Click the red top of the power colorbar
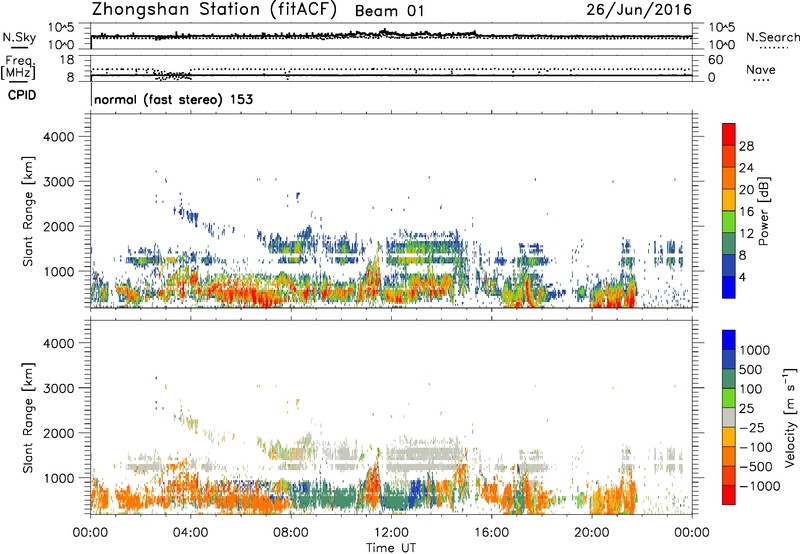The height and width of the screenshot is (554, 800). [729, 134]
